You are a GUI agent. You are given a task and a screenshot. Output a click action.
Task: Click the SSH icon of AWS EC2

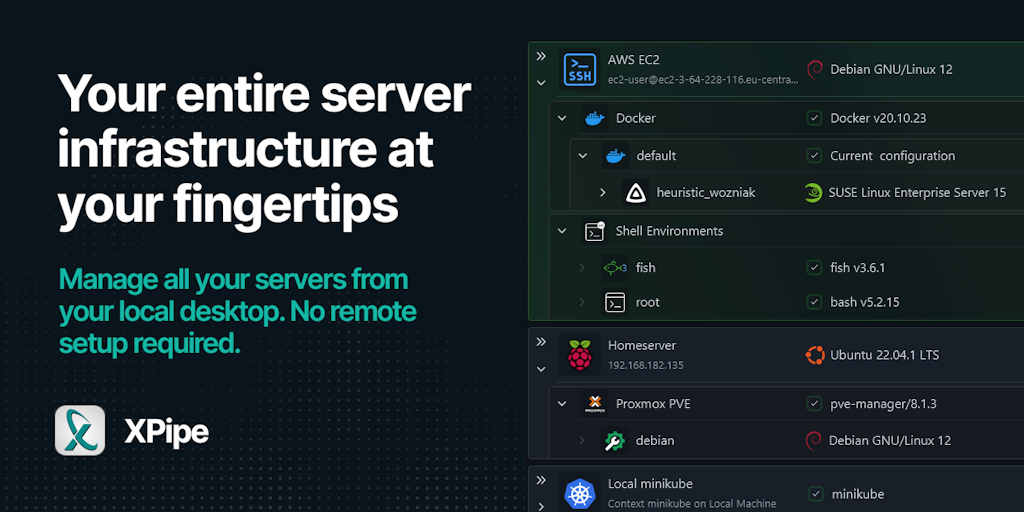point(579,69)
